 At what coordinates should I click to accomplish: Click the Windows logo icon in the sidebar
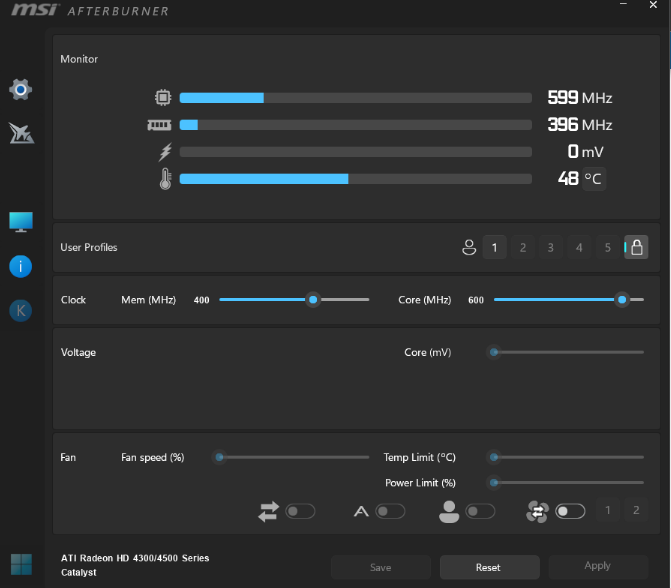[x=21, y=564]
